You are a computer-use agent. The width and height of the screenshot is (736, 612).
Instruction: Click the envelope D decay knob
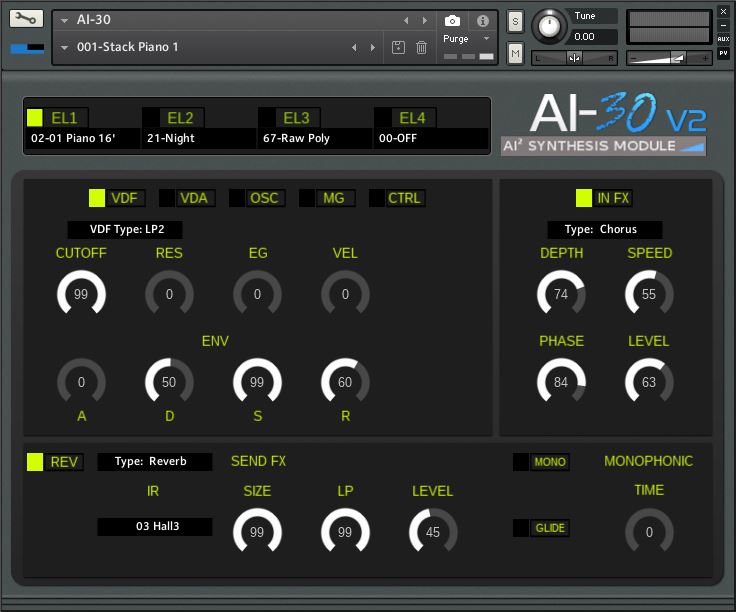(x=169, y=382)
